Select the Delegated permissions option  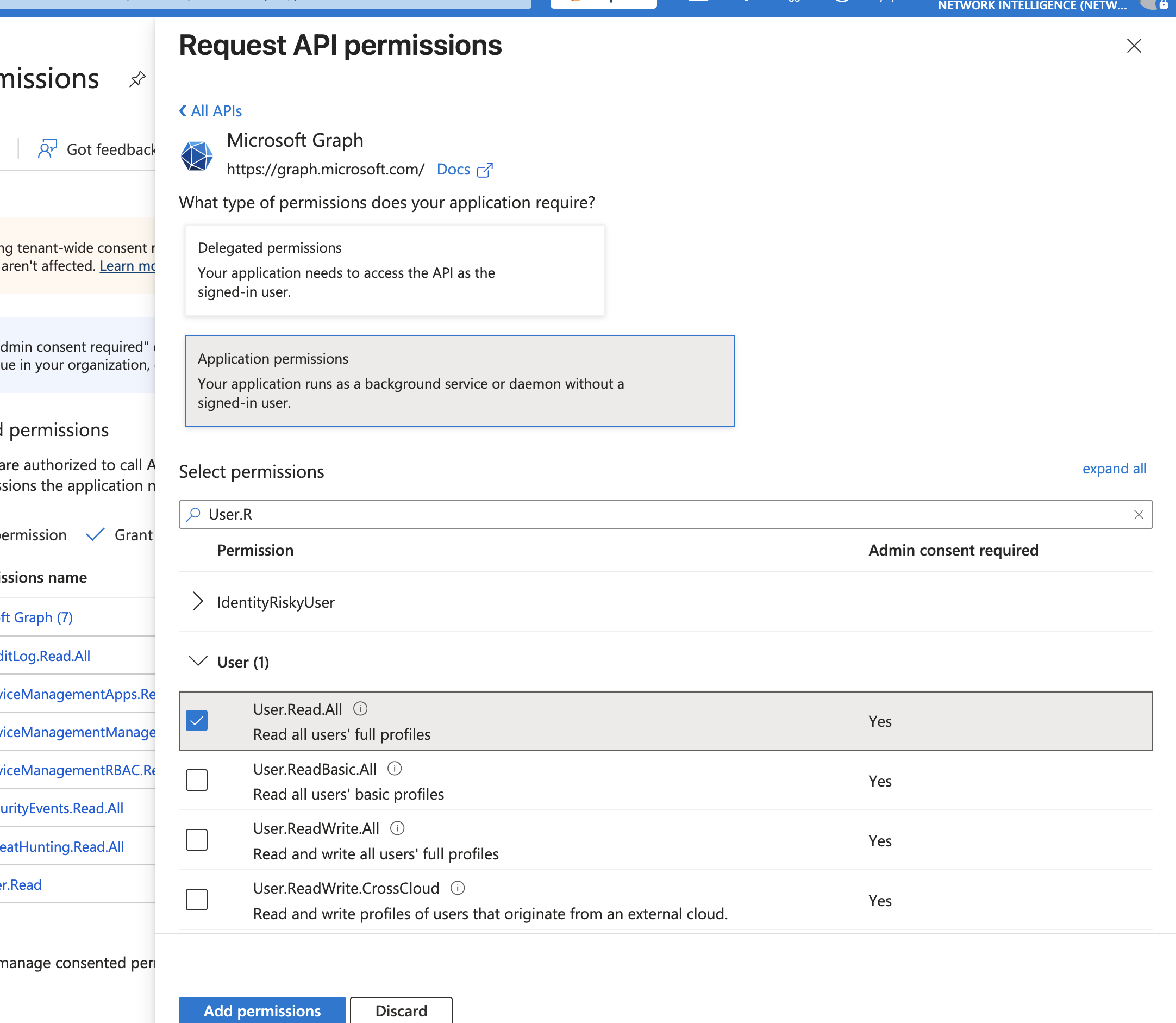click(x=395, y=270)
